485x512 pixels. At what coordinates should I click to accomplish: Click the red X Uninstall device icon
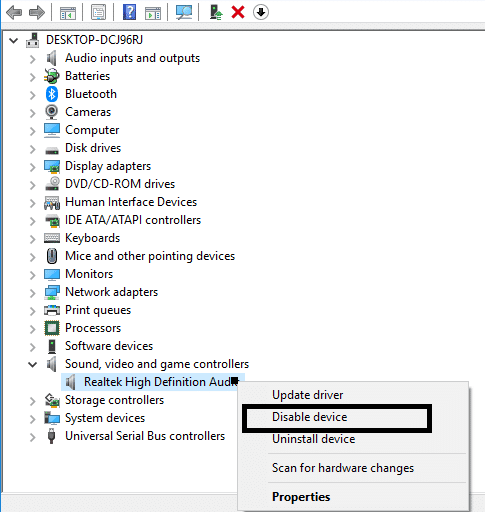238,13
